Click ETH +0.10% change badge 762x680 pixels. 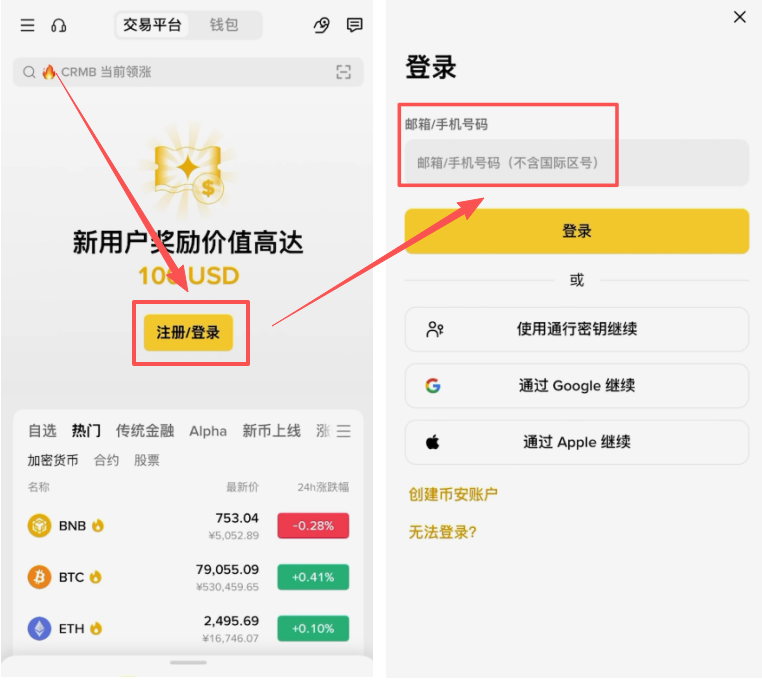click(x=313, y=629)
